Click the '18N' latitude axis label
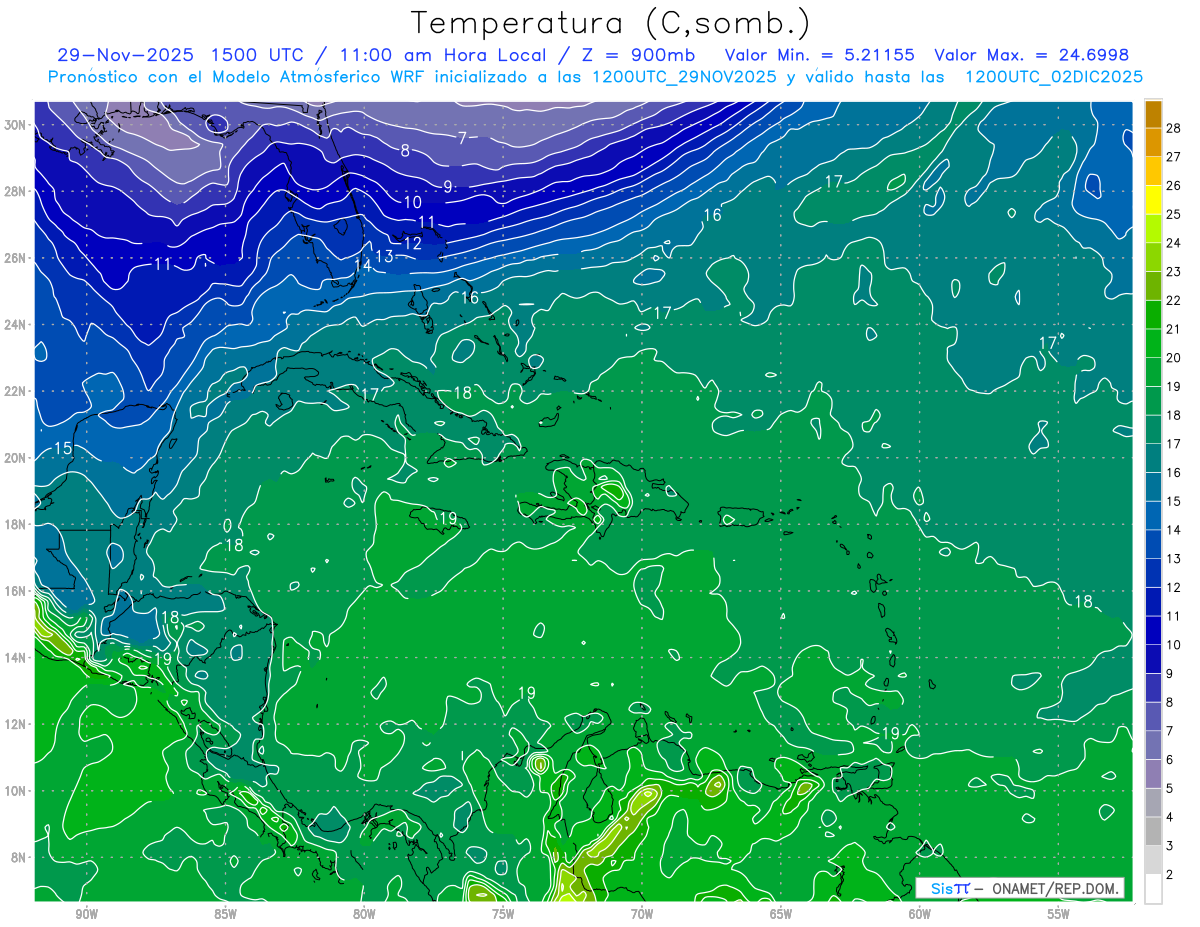The image size is (1200, 927). click(x=14, y=524)
